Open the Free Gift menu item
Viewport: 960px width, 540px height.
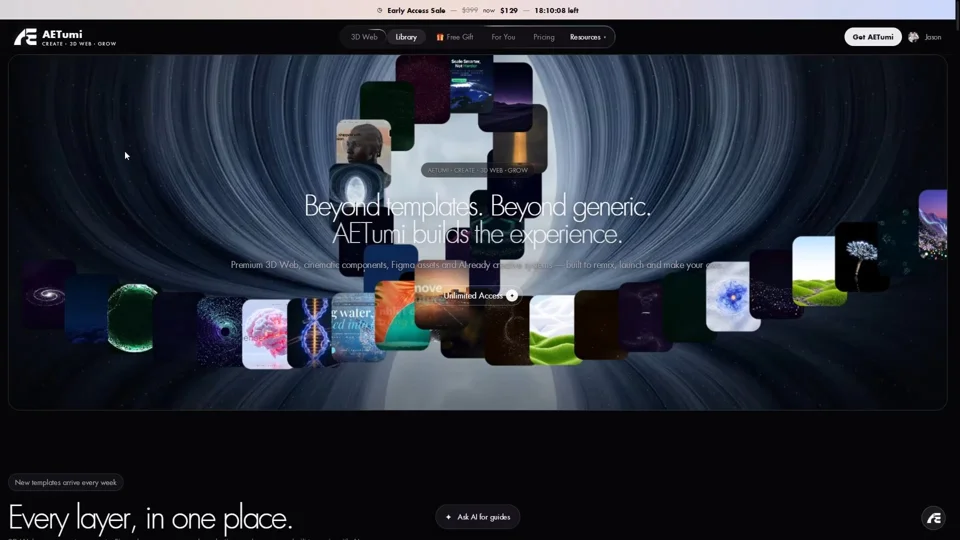click(x=455, y=37)
